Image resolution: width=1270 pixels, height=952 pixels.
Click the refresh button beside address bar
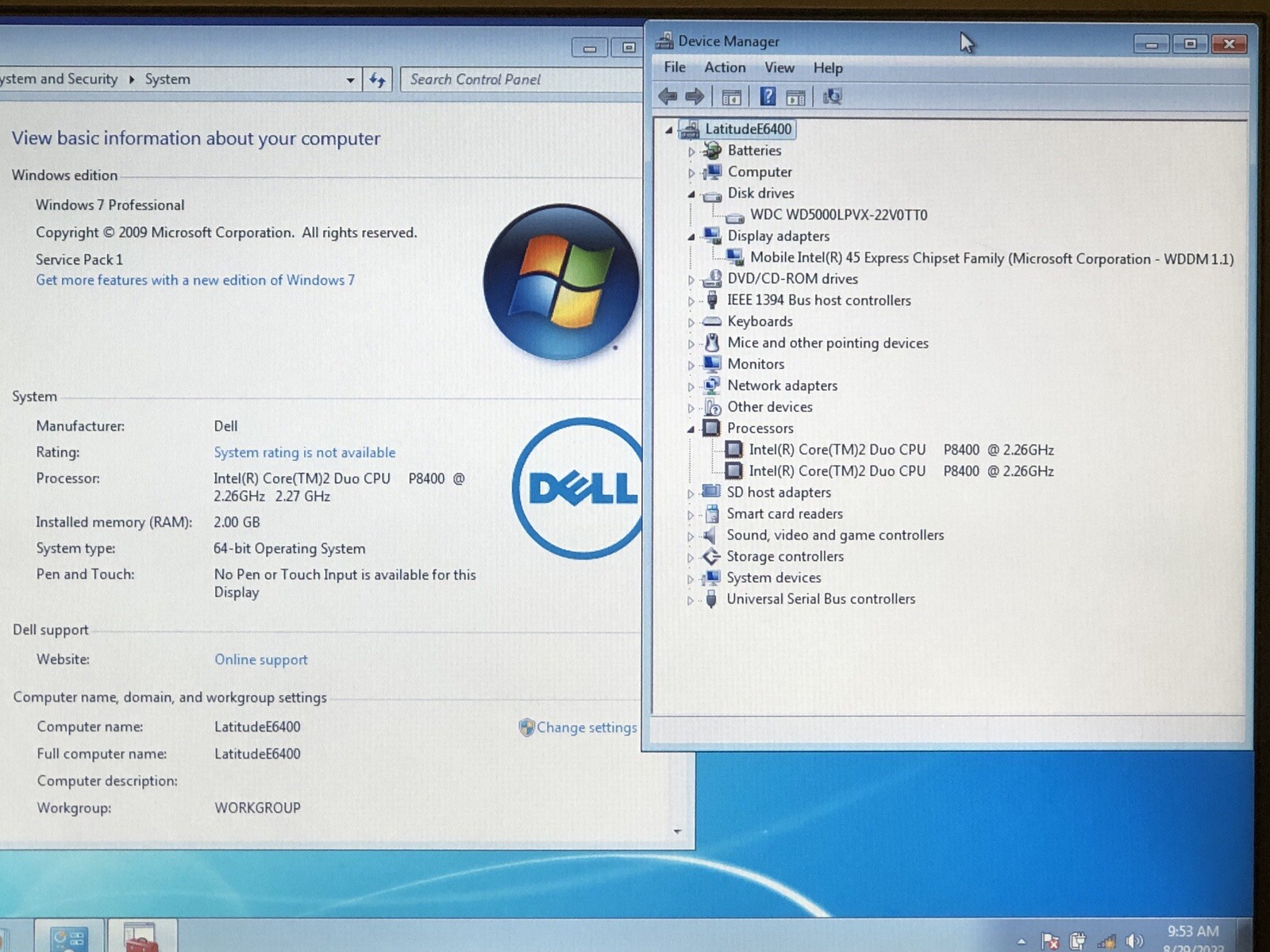coord(377,79)
